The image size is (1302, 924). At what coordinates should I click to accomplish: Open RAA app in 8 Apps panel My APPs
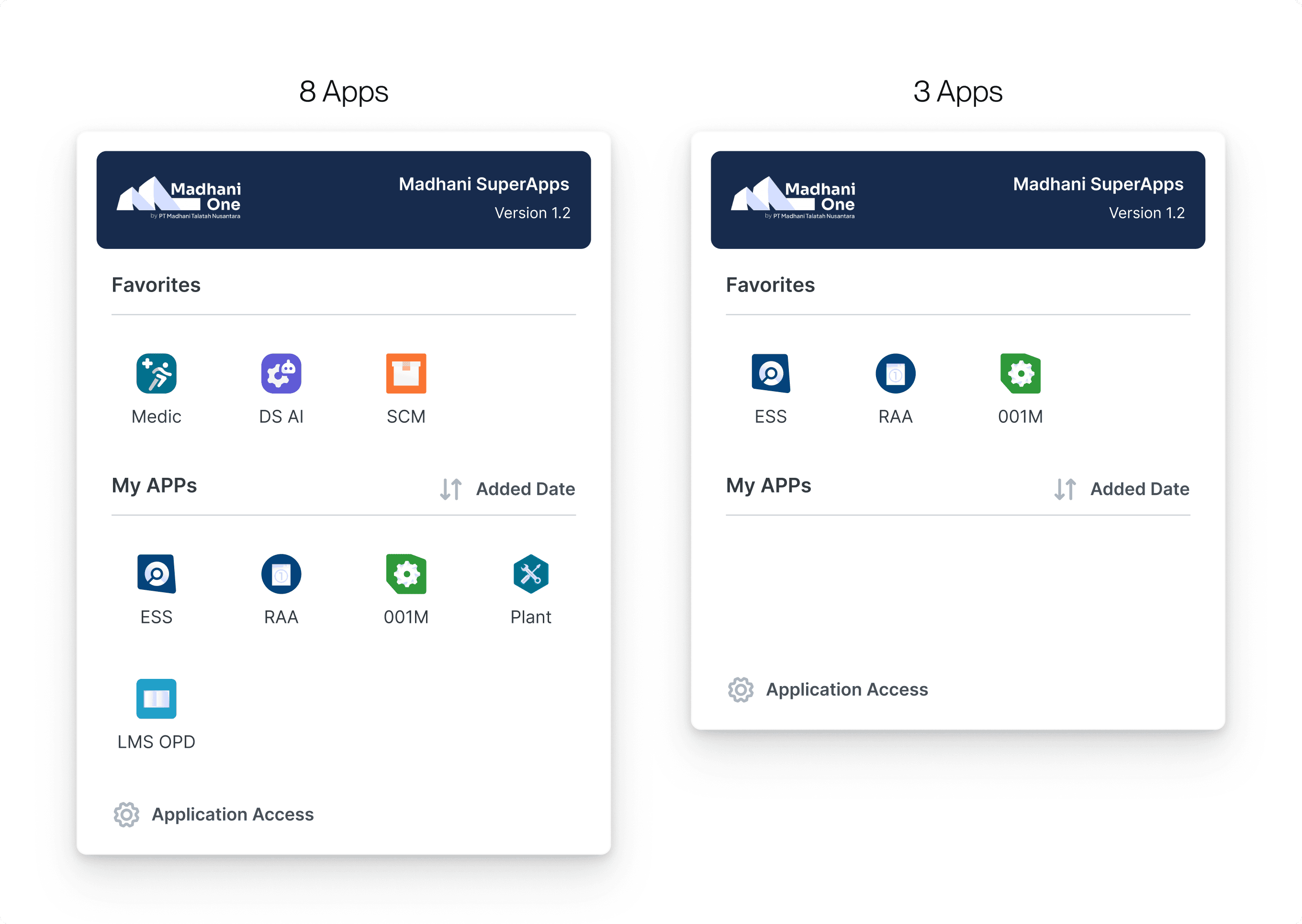[281, 574]
